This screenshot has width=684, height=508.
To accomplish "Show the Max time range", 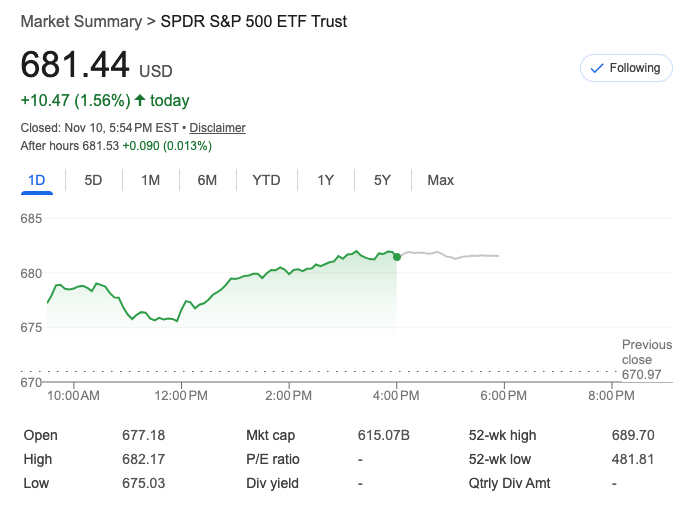I will tap(440, 180).
